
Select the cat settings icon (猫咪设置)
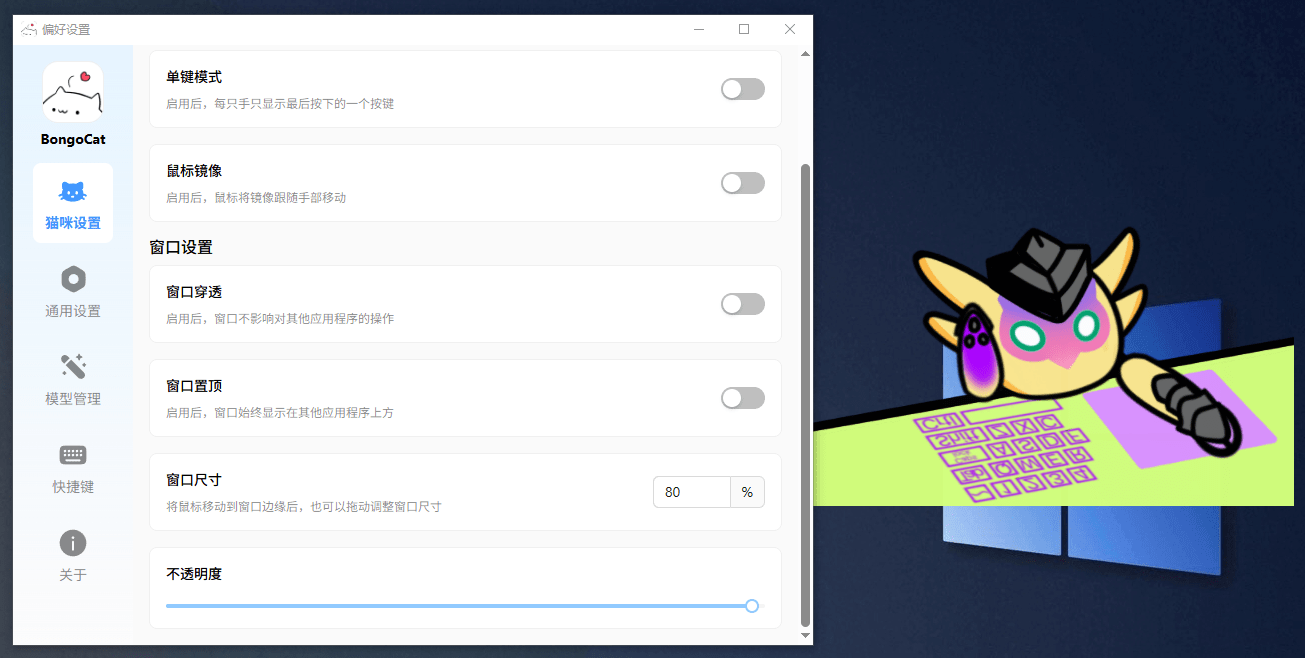pyautogui.click(x=73, y=192)
